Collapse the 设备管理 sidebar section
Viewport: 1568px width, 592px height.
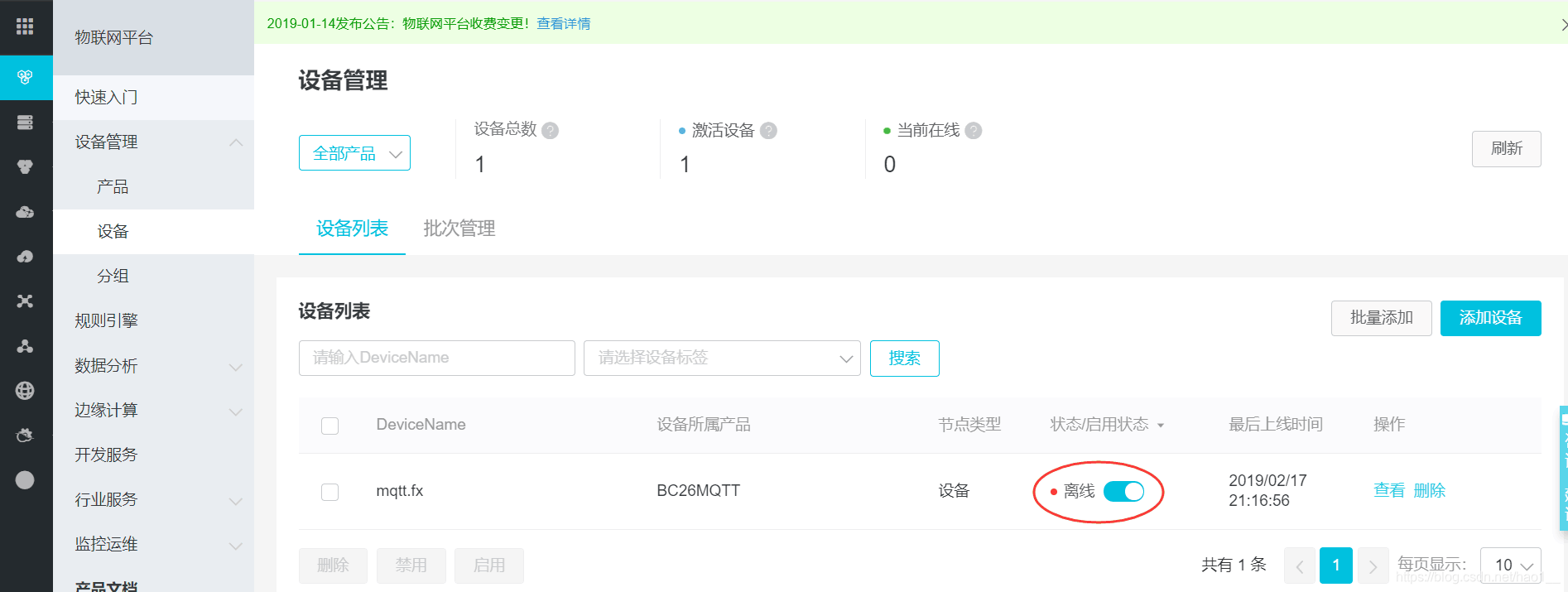(x=236, y=142)
